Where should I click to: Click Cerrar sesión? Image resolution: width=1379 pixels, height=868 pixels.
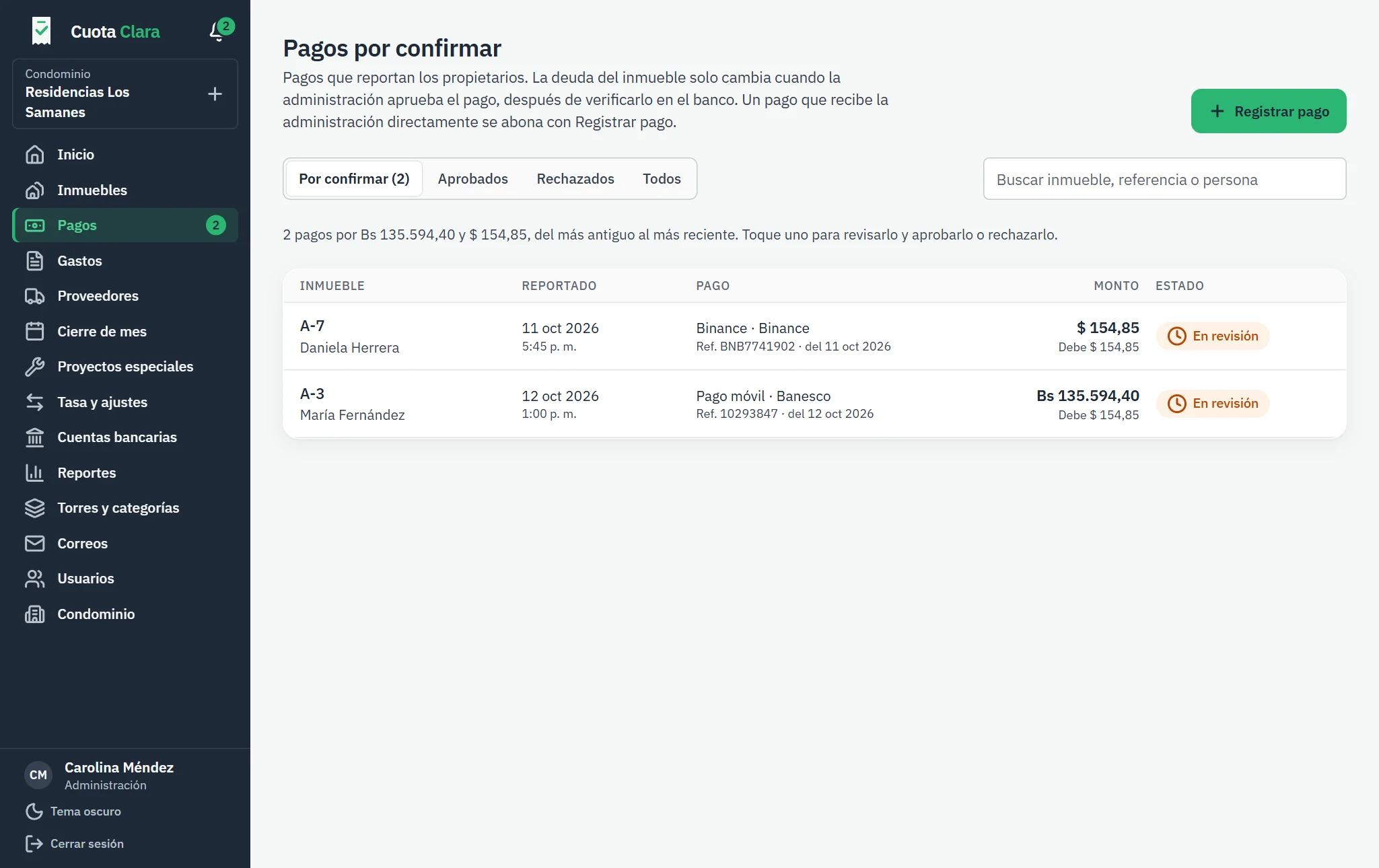(x=75, y=844)
